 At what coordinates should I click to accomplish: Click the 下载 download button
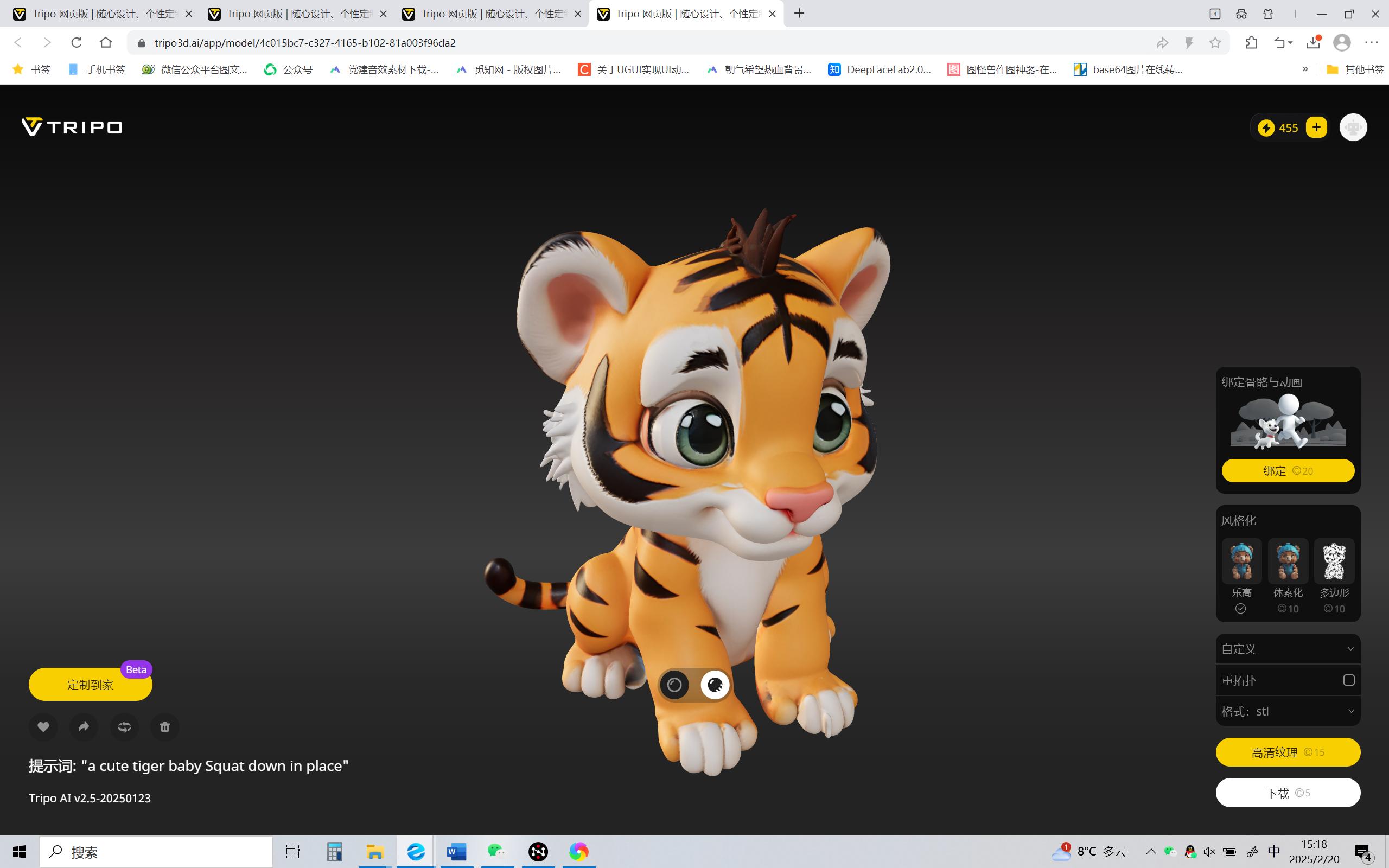(x=1288, y=793)
